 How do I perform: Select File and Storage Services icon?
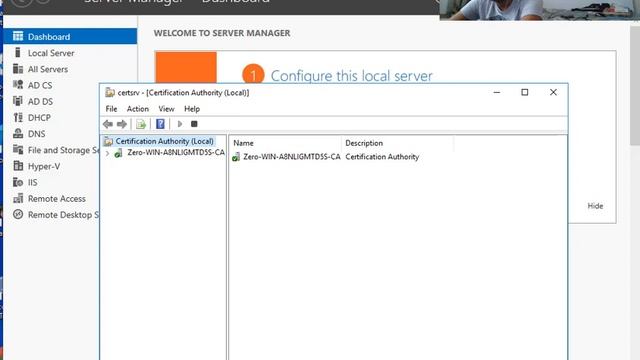[18, 149]
